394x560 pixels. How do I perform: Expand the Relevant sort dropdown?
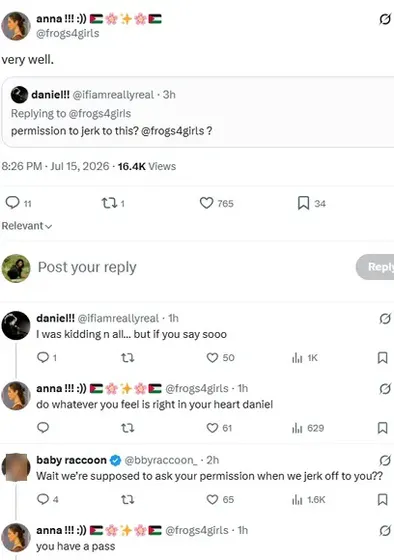(27, 226)
